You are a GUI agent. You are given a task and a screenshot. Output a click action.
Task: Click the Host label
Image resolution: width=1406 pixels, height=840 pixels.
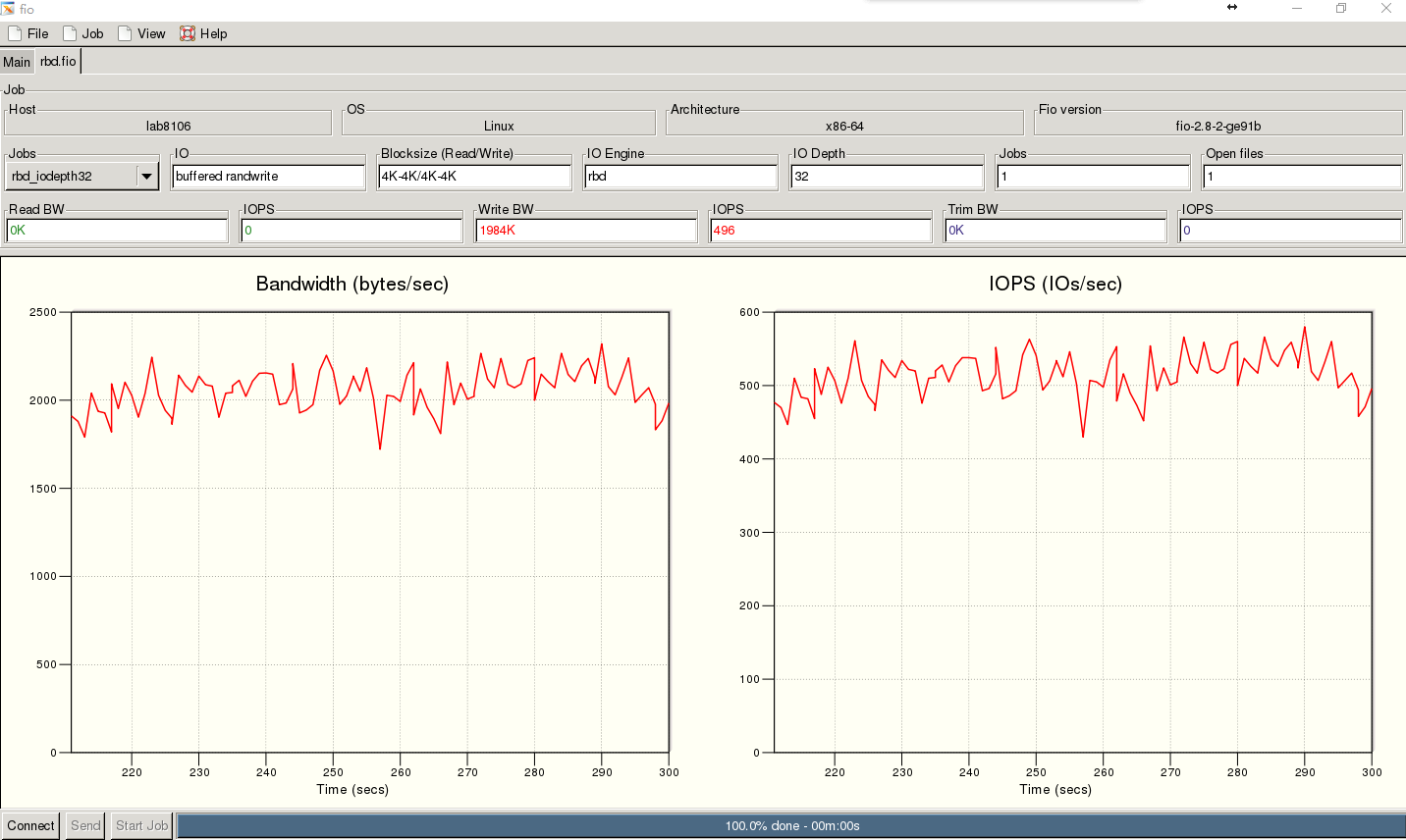[23, 109]
